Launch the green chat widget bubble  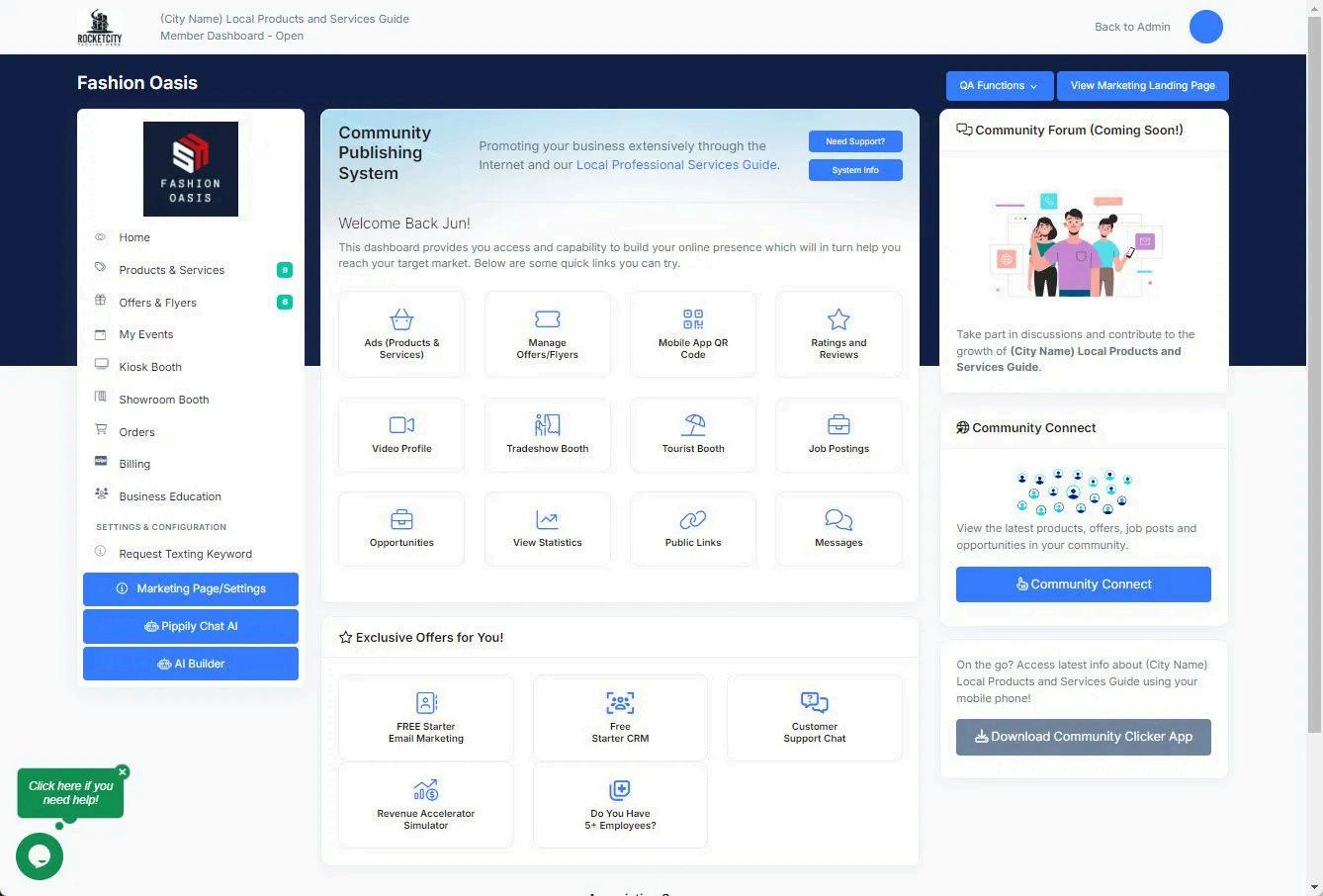click(40, 855)
